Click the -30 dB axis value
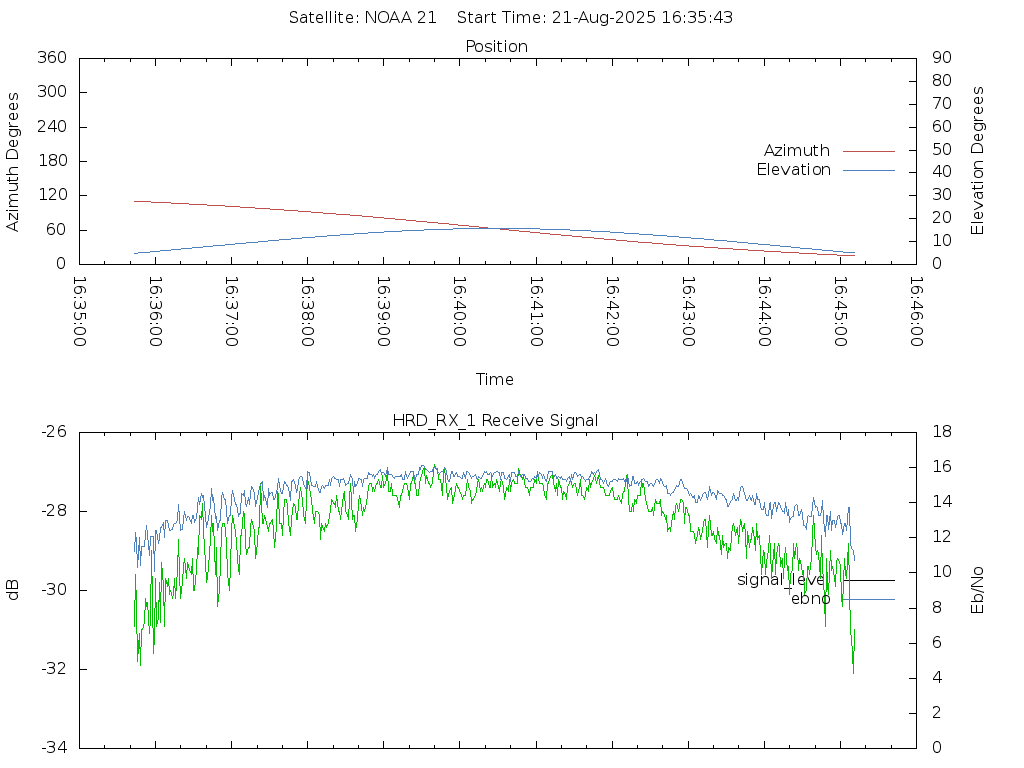1024x768 pixels. (54, 590)
